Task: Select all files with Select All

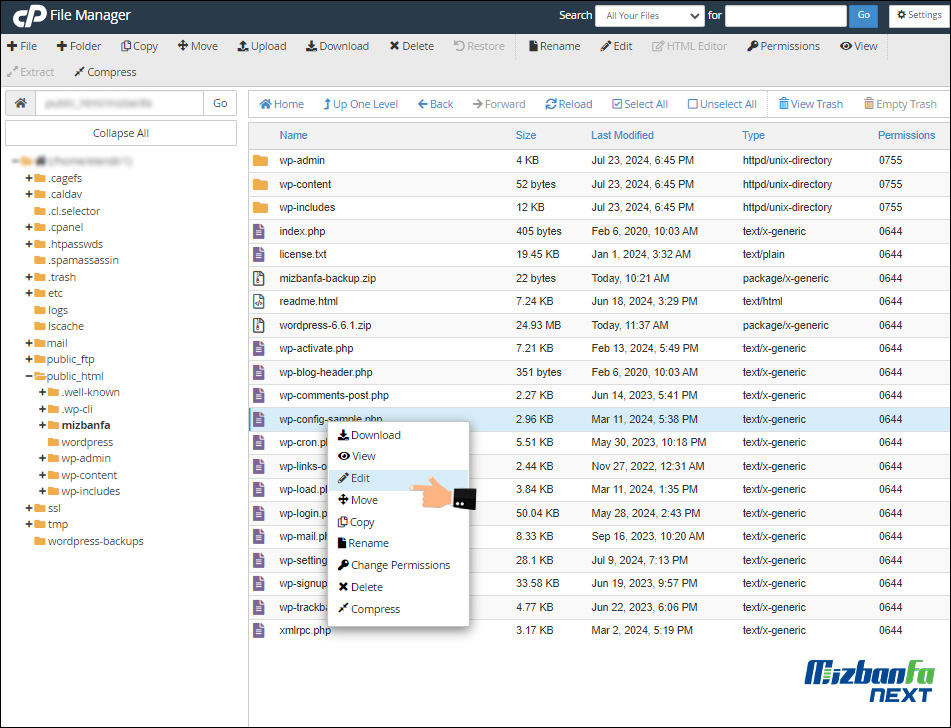Action: pos(640,104)
